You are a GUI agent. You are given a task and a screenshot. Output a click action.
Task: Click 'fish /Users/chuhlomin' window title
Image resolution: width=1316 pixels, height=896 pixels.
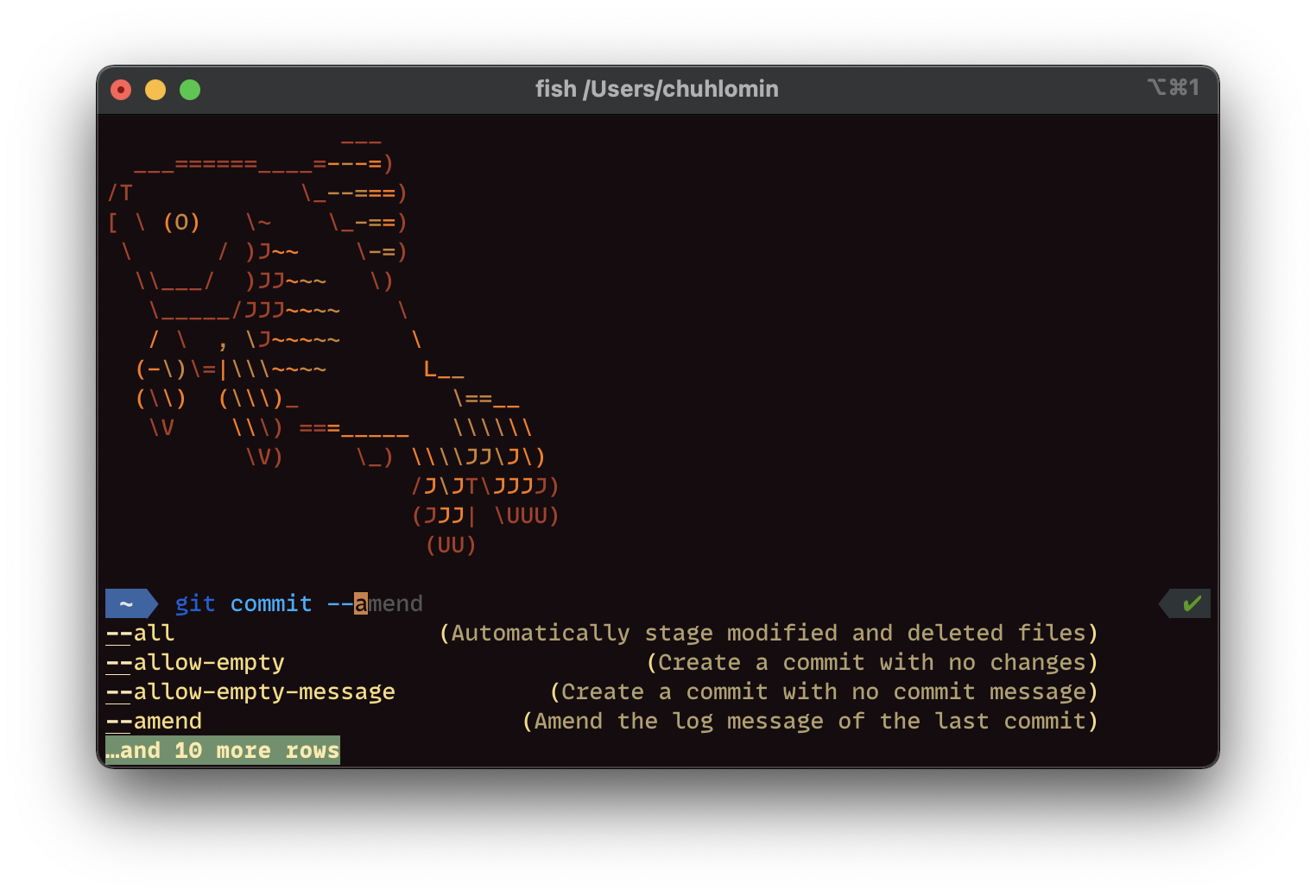(x=656, y=88)
